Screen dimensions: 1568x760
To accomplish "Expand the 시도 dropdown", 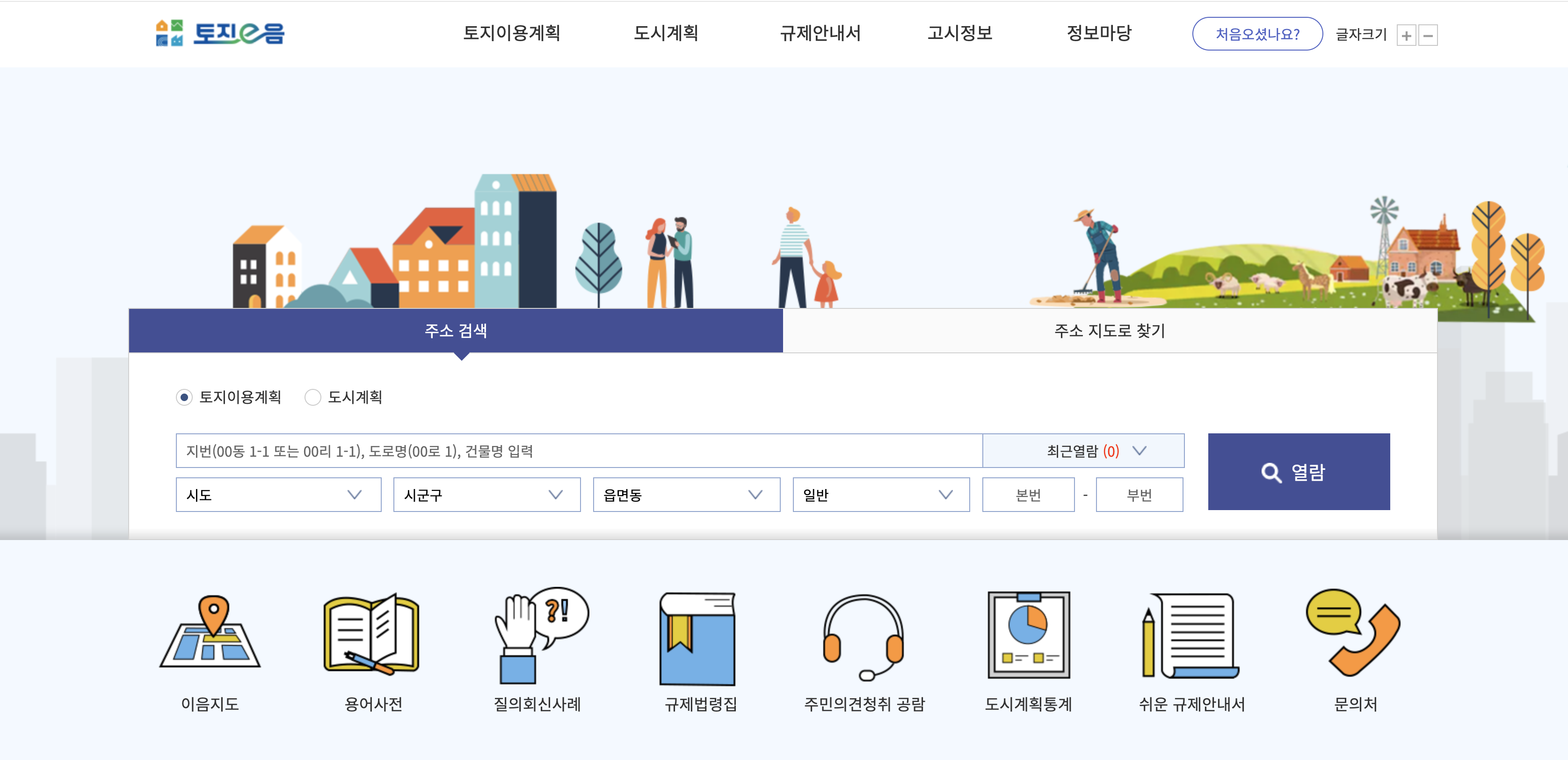I will coord(278,495).
